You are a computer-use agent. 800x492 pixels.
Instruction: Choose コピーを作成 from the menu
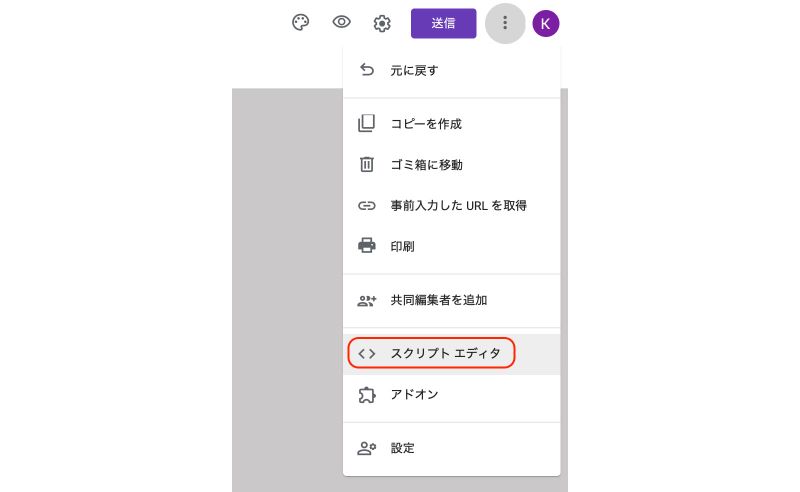tap(452, 124)
